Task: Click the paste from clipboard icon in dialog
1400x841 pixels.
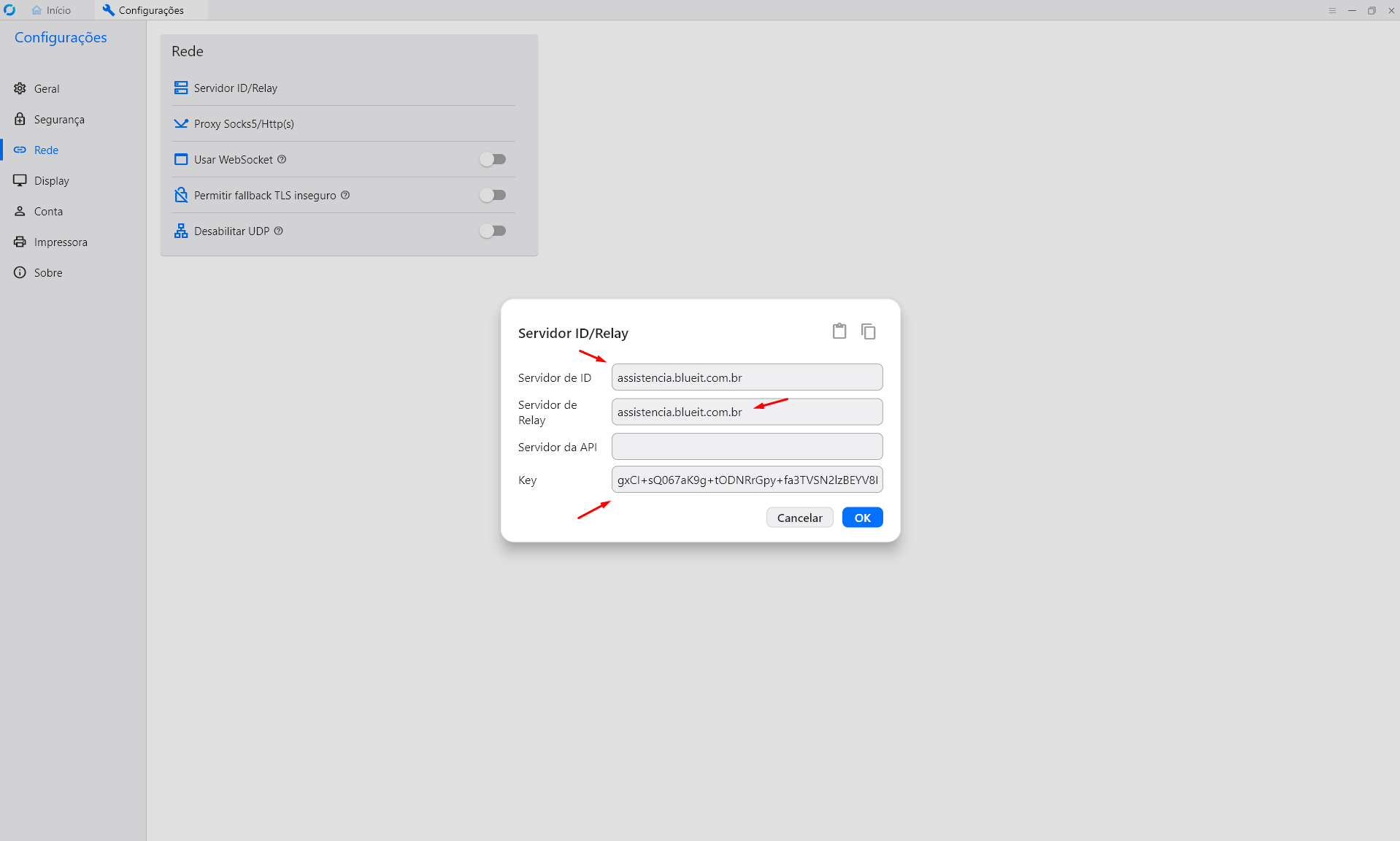Action: (x=839, y=331)
